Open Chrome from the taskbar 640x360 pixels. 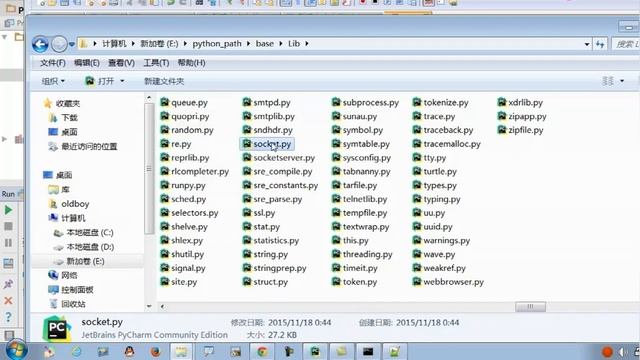(x=262, y=351)
